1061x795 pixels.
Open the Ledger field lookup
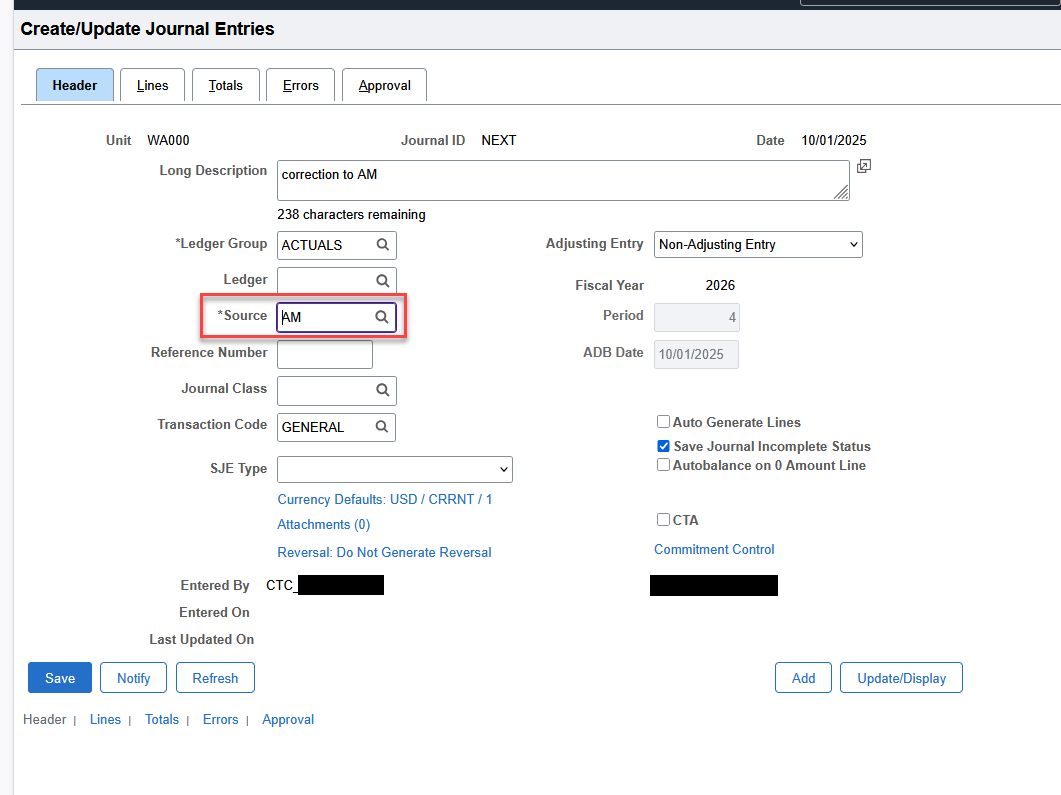click(x=382, y=280)
